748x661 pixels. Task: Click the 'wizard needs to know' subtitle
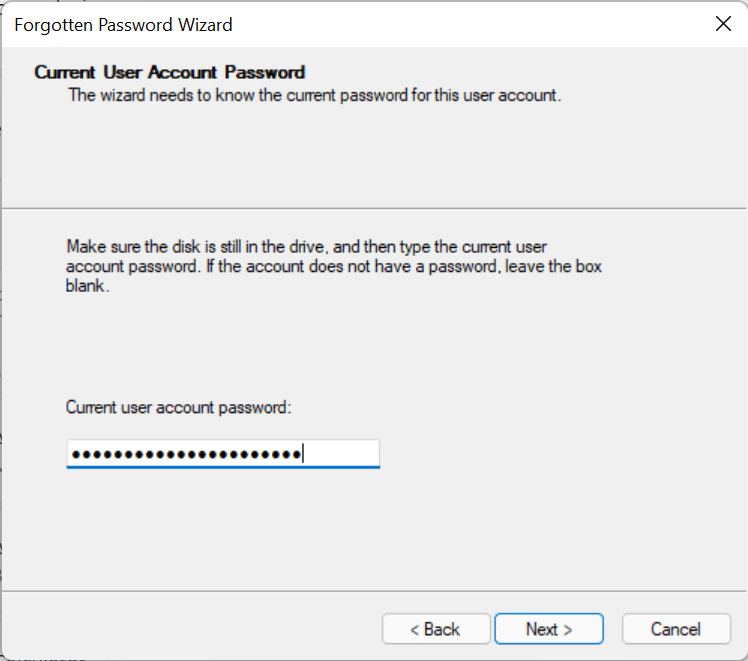(x=315, y=95)
